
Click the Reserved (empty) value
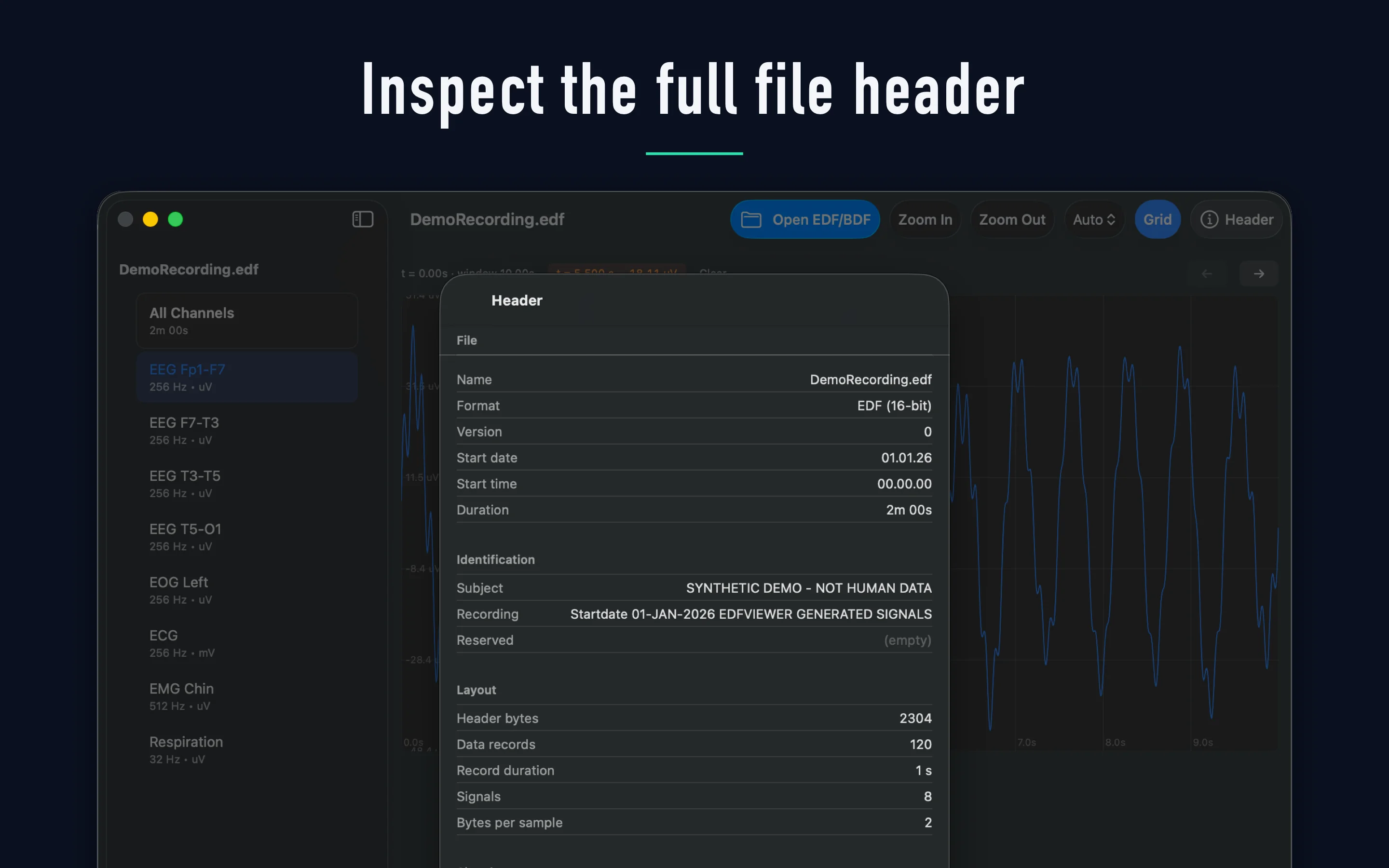(x=908, y=640)
